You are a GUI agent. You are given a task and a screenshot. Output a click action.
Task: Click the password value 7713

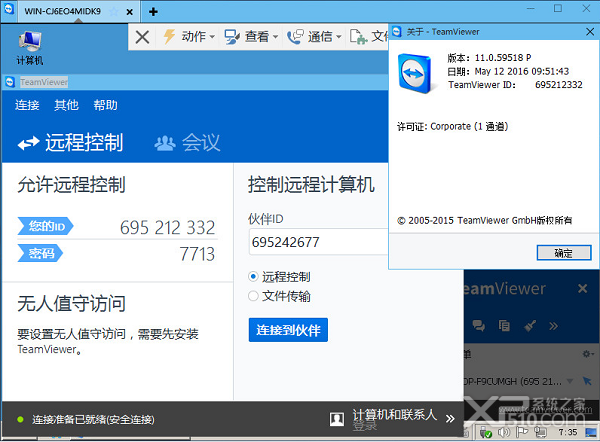(x=197, y=254)
